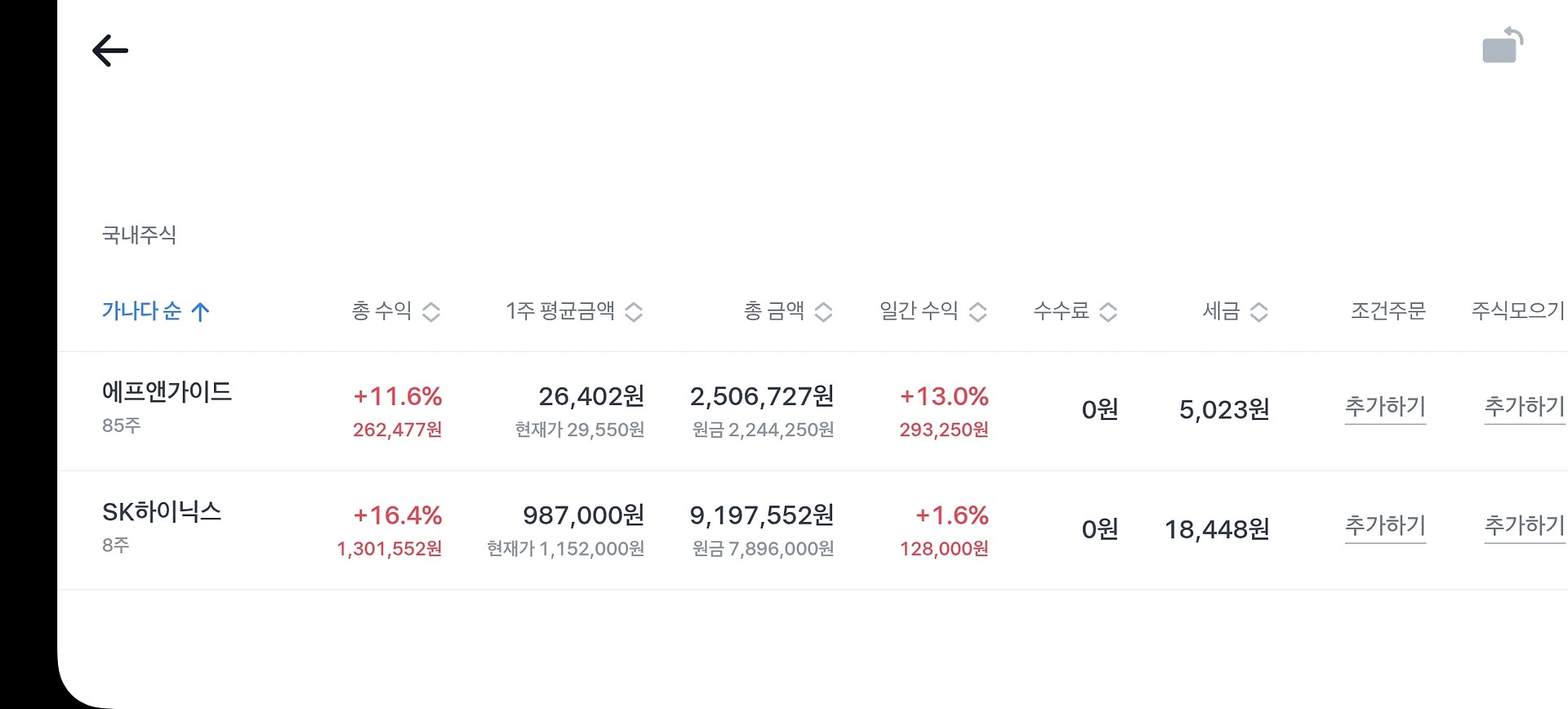This screenshot has height=709, width=1568.
Task: Toggle sort arrows next to 총 수익
Action: [x=431, y=312]
